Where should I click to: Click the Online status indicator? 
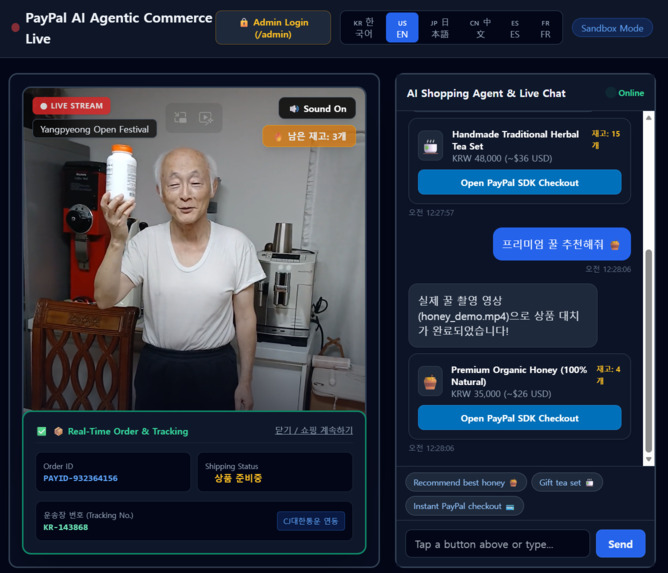pyautogui.click(x=625, y=93)
